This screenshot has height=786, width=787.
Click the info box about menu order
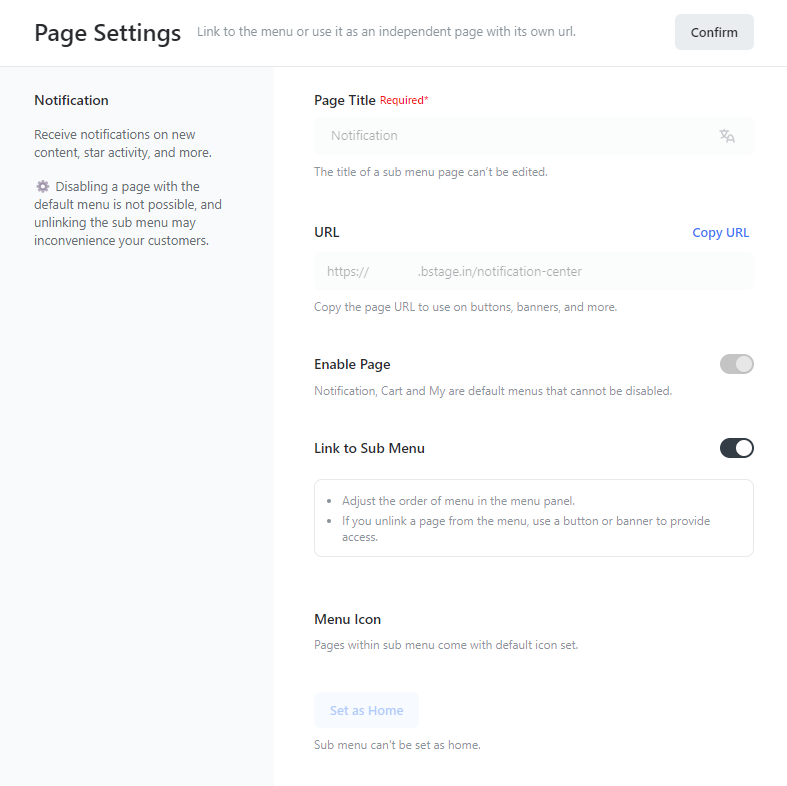[x=533, y=518]
